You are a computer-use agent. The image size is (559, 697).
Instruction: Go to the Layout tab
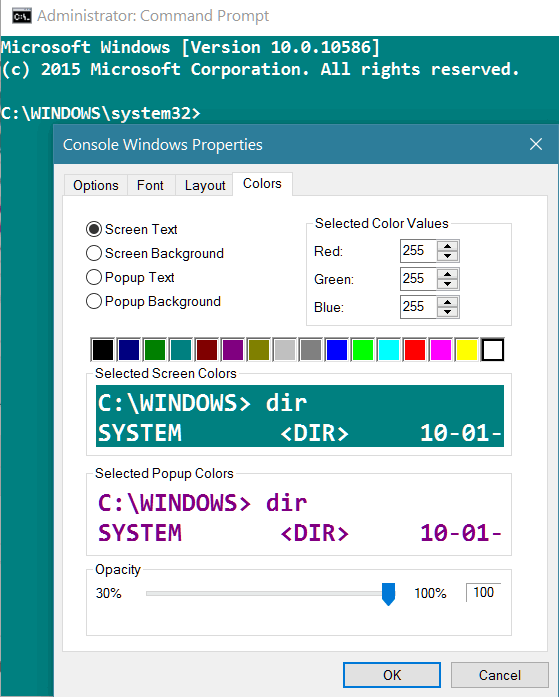click(x=205, y=185)
